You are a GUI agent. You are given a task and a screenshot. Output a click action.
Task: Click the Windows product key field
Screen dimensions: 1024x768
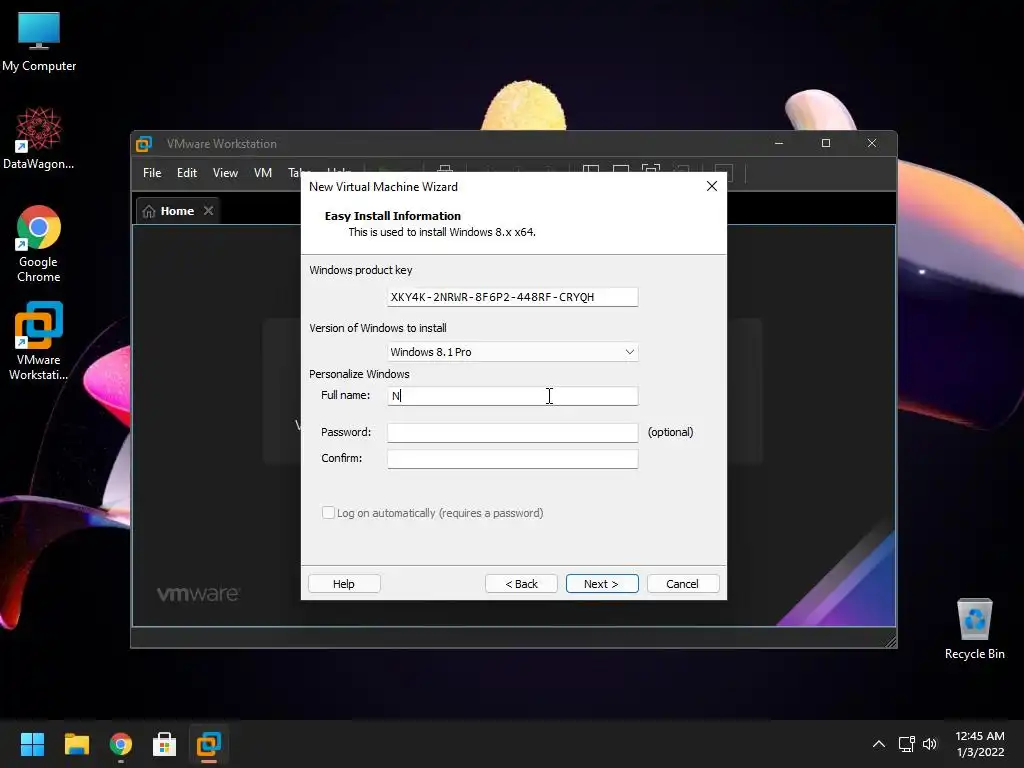click(x=513, y=297)
